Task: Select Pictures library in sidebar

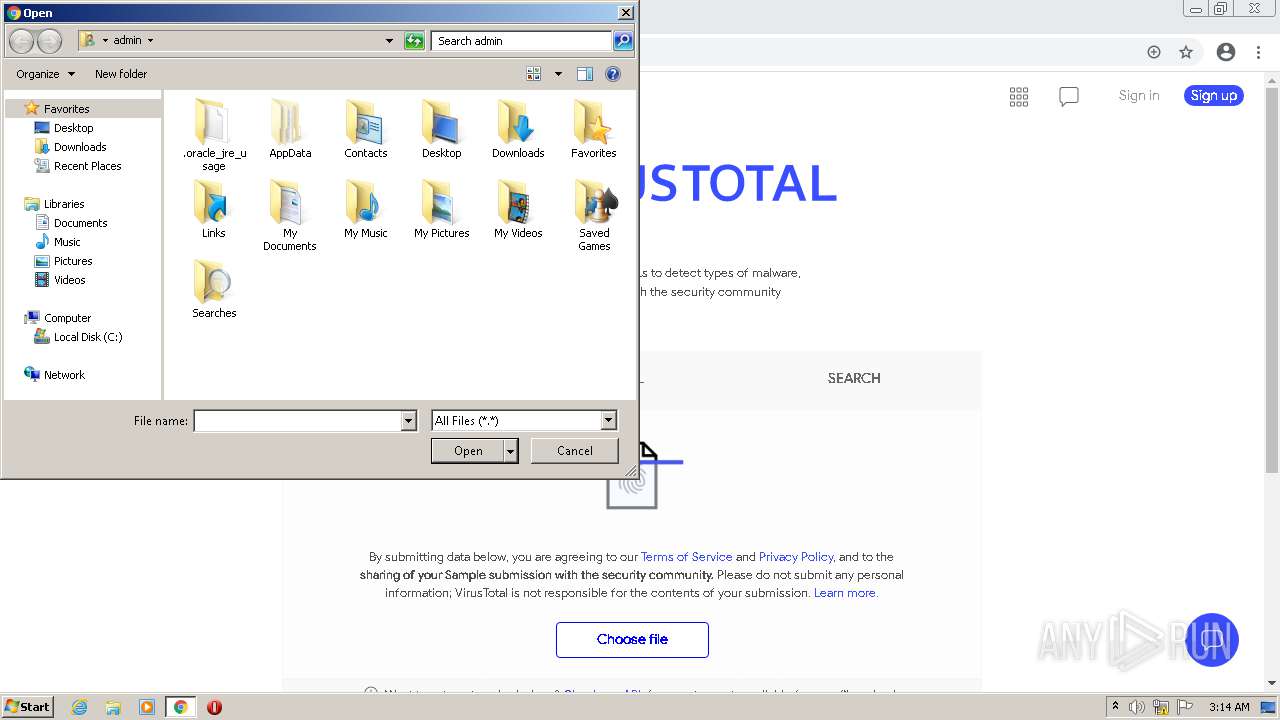Action: point(73,261)
